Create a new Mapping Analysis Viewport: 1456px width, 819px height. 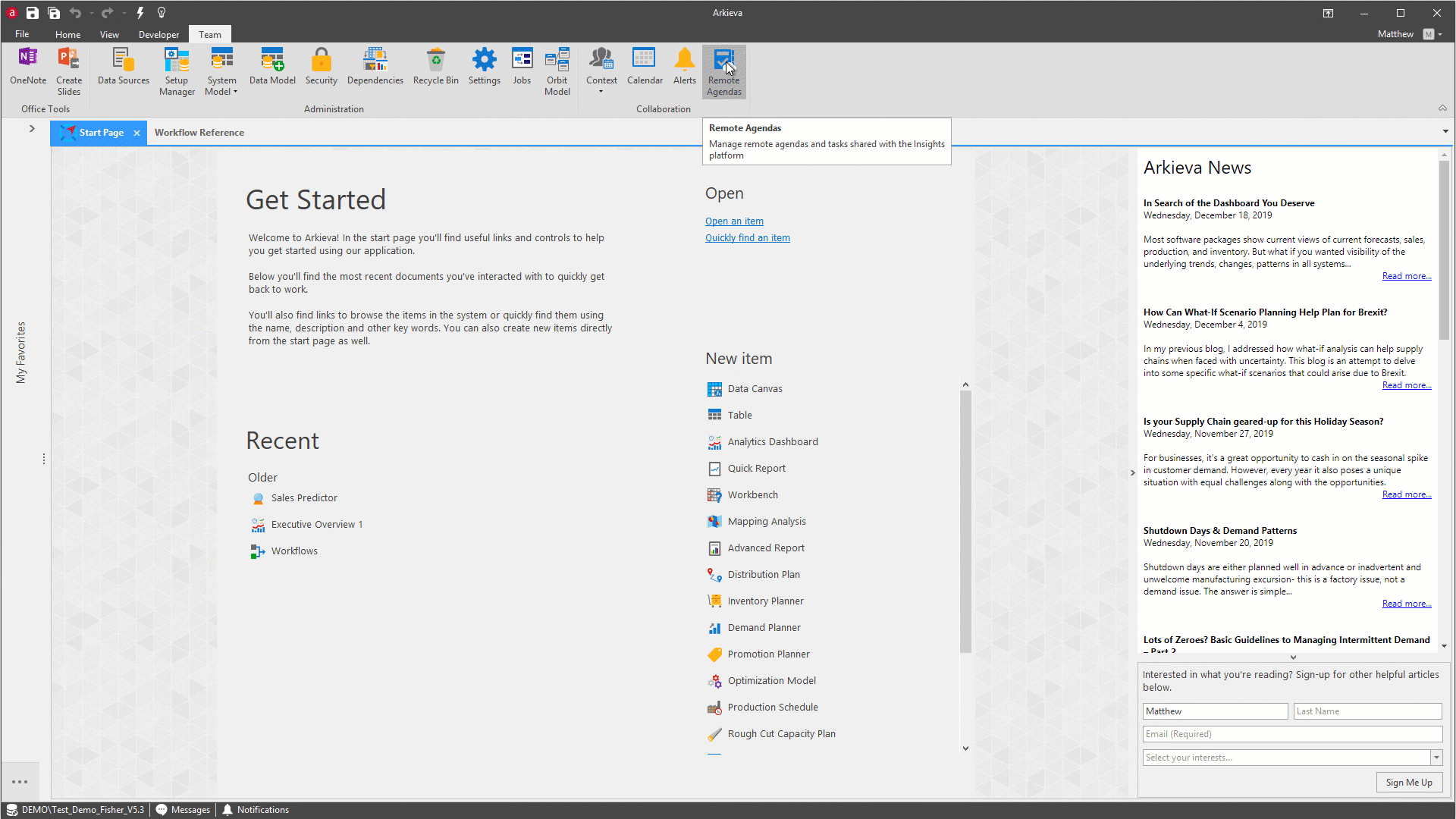pyautogui.click(x=756, y=522)
